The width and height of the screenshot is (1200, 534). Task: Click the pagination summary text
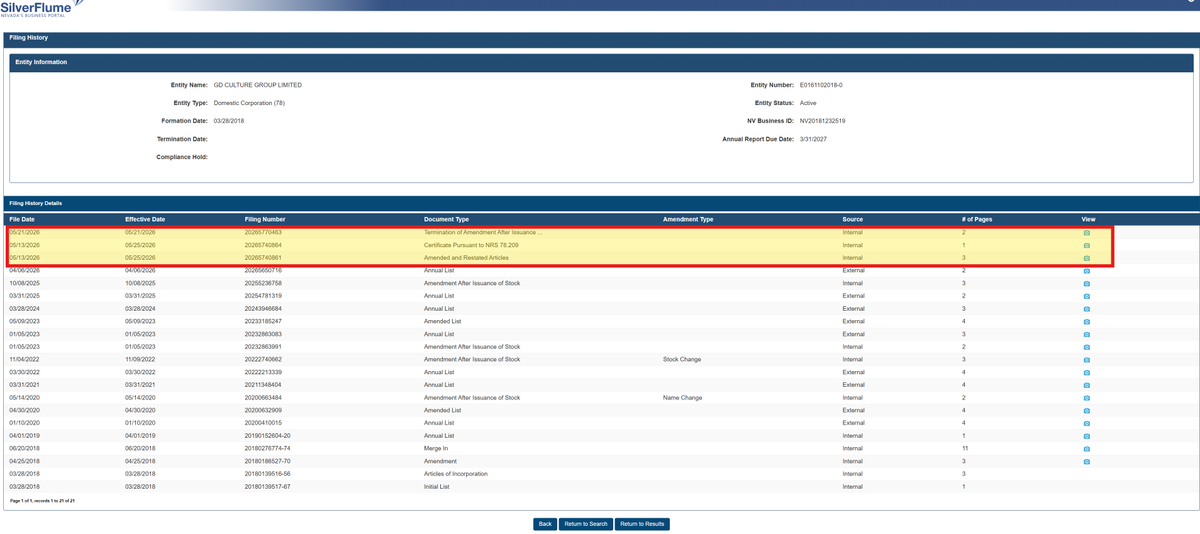42,501
